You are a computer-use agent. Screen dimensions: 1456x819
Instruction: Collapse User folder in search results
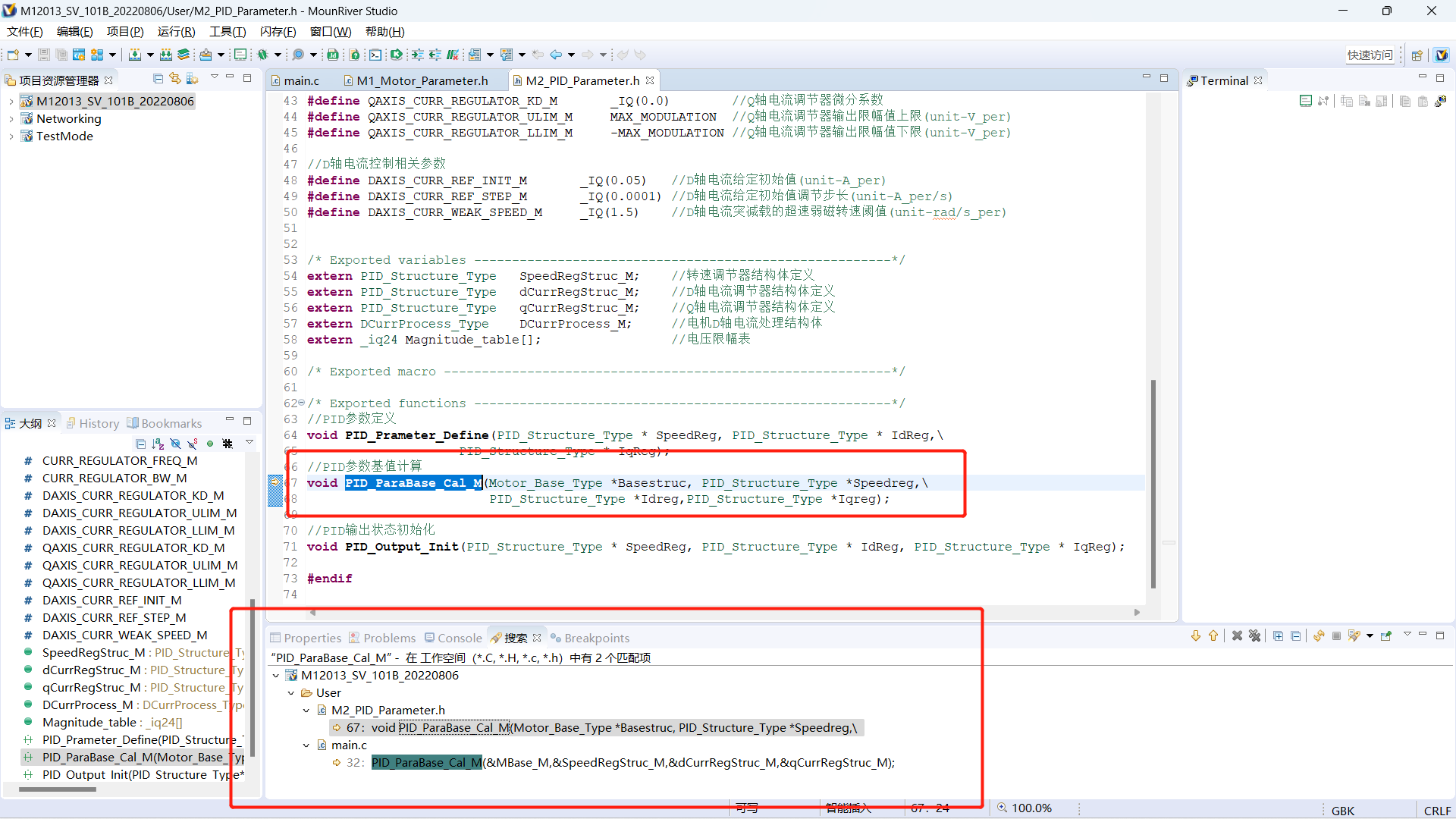(291, 692)
